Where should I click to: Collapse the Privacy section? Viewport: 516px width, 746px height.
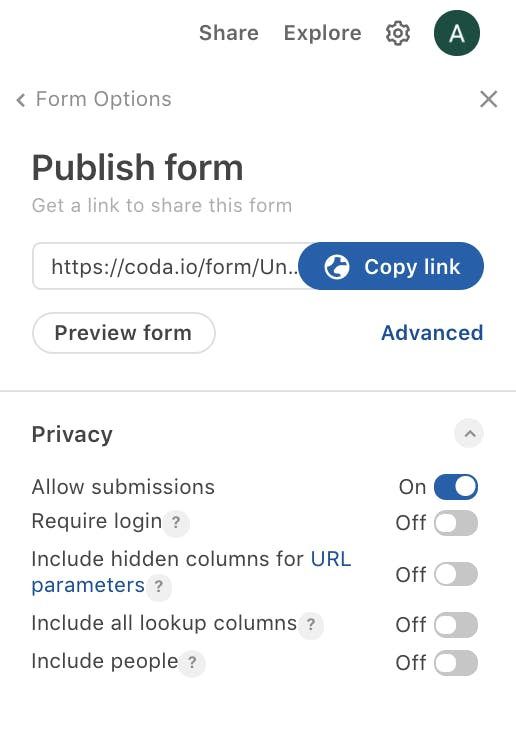[469, 433]
